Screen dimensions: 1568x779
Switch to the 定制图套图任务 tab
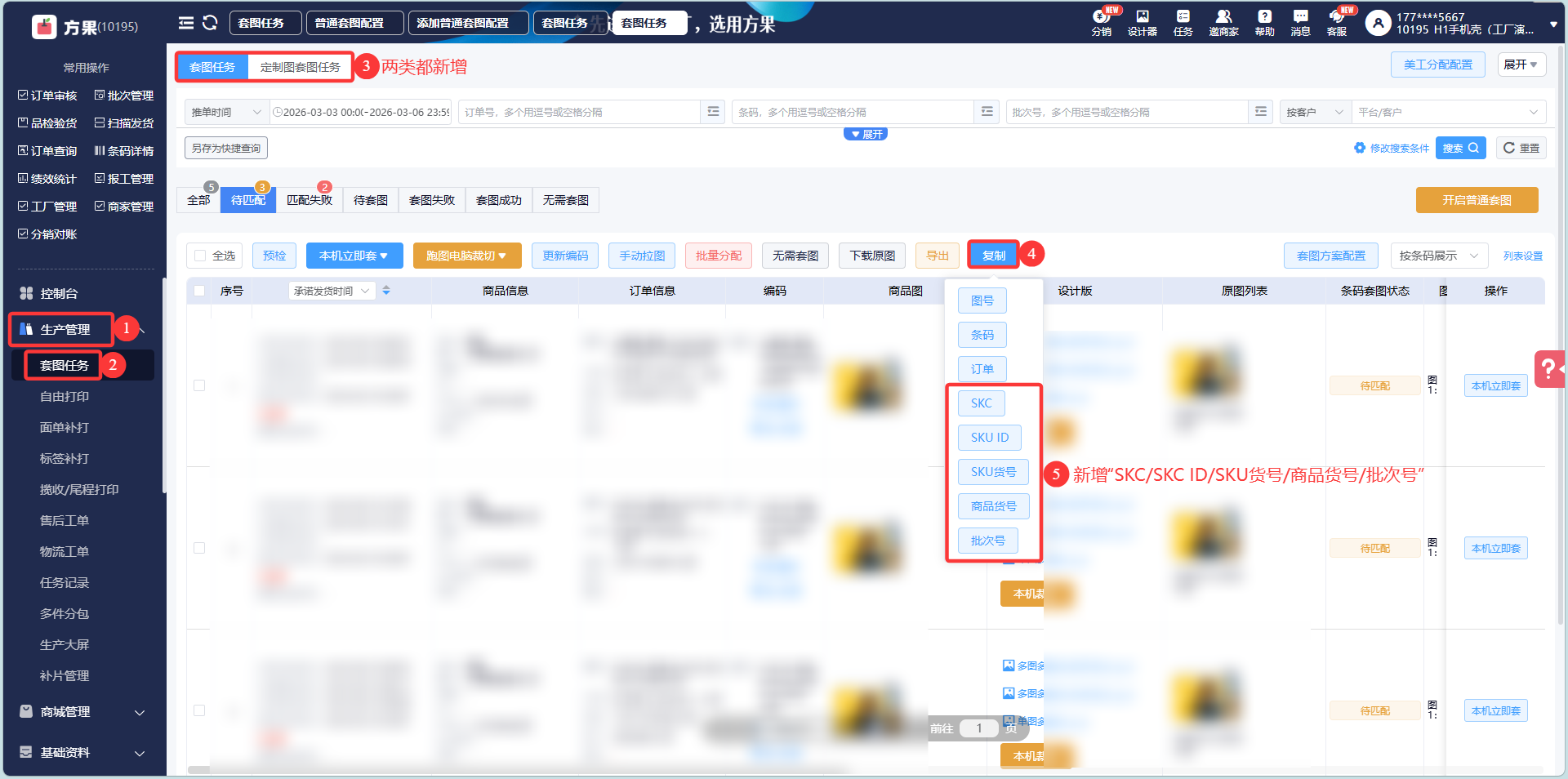[x=301, y=67]
